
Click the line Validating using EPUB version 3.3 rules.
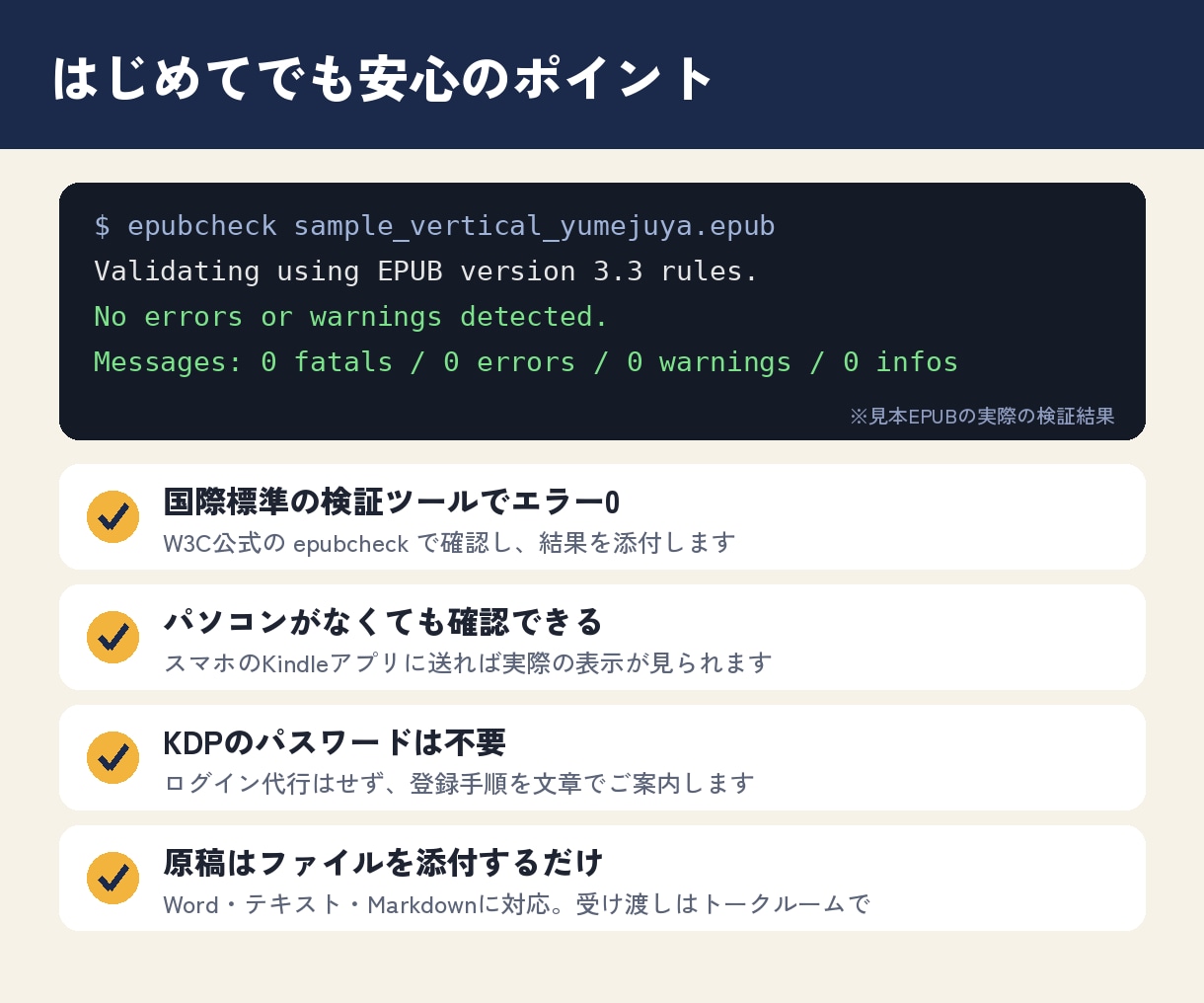click(x=426, y=270)
